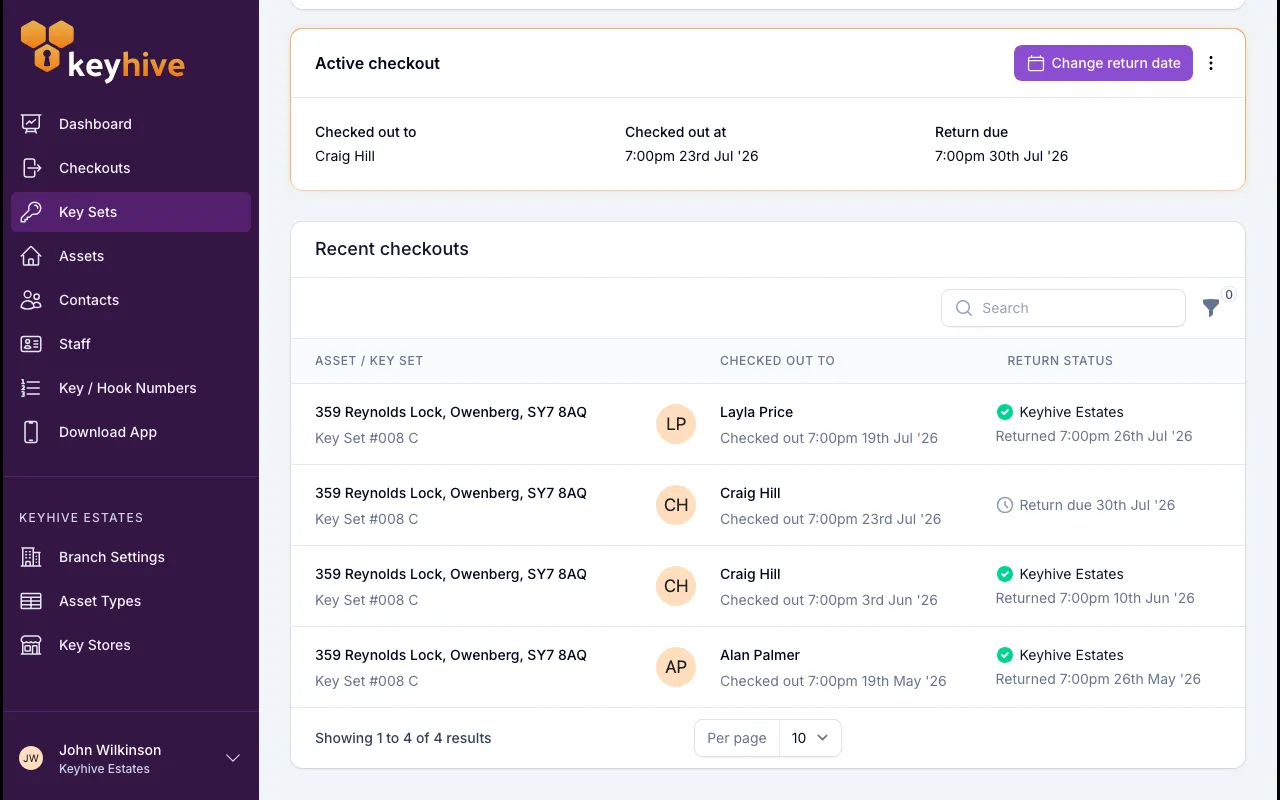The image size is (1280, 800).
Task: Click the Contacts people icon
Action: click(31, 300)
